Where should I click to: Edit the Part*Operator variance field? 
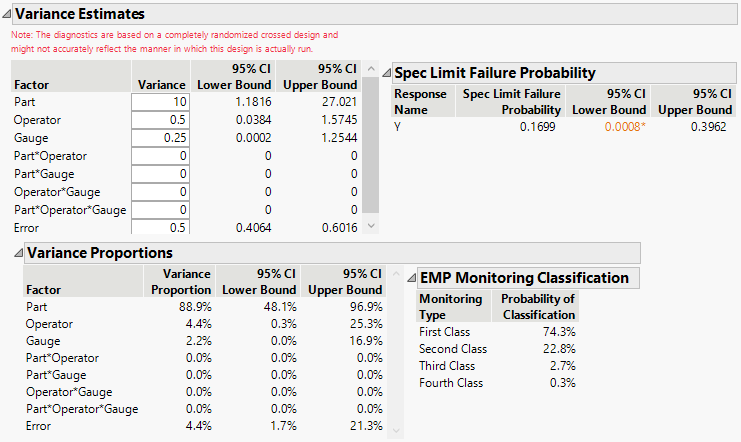[x=159, y=156]
